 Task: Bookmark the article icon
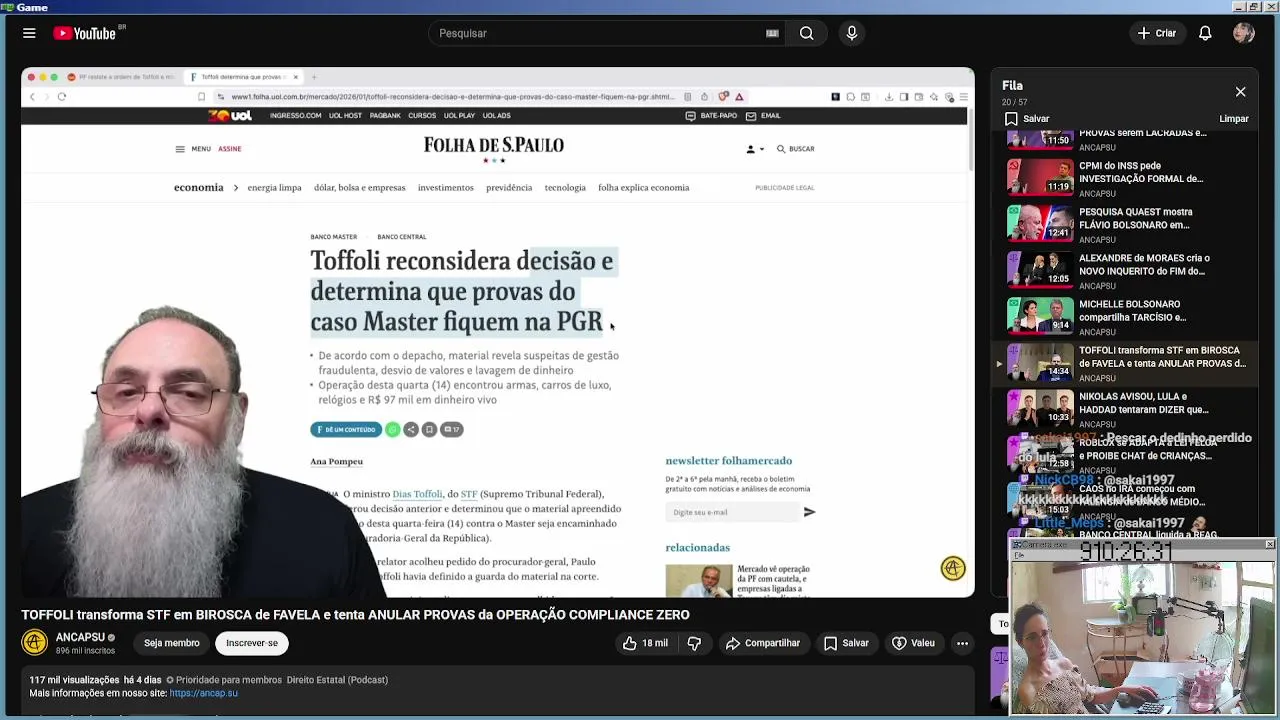pyautogui.click(x=429, y=429)
